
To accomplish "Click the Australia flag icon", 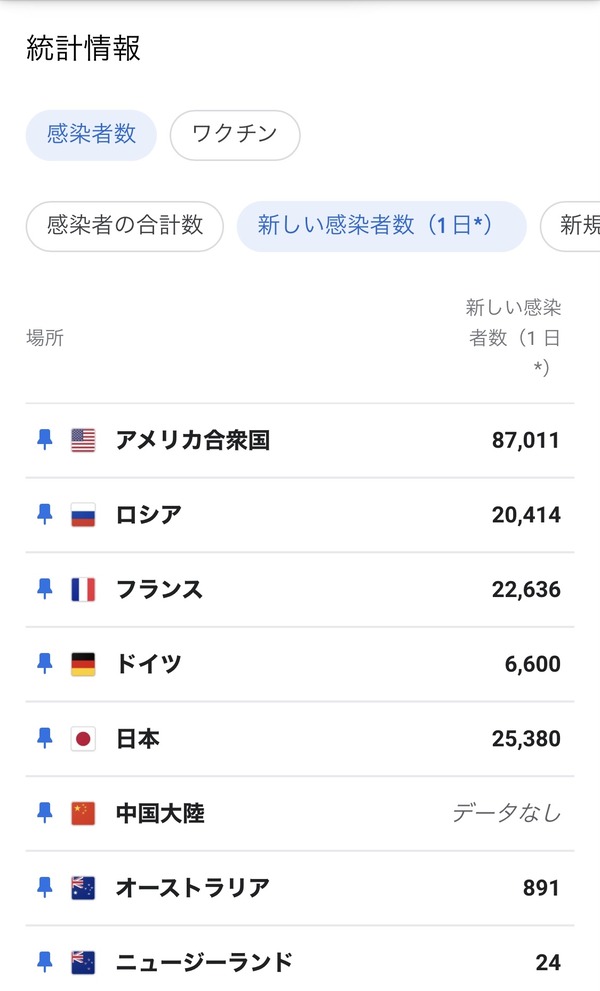I will tap(83, 888).
